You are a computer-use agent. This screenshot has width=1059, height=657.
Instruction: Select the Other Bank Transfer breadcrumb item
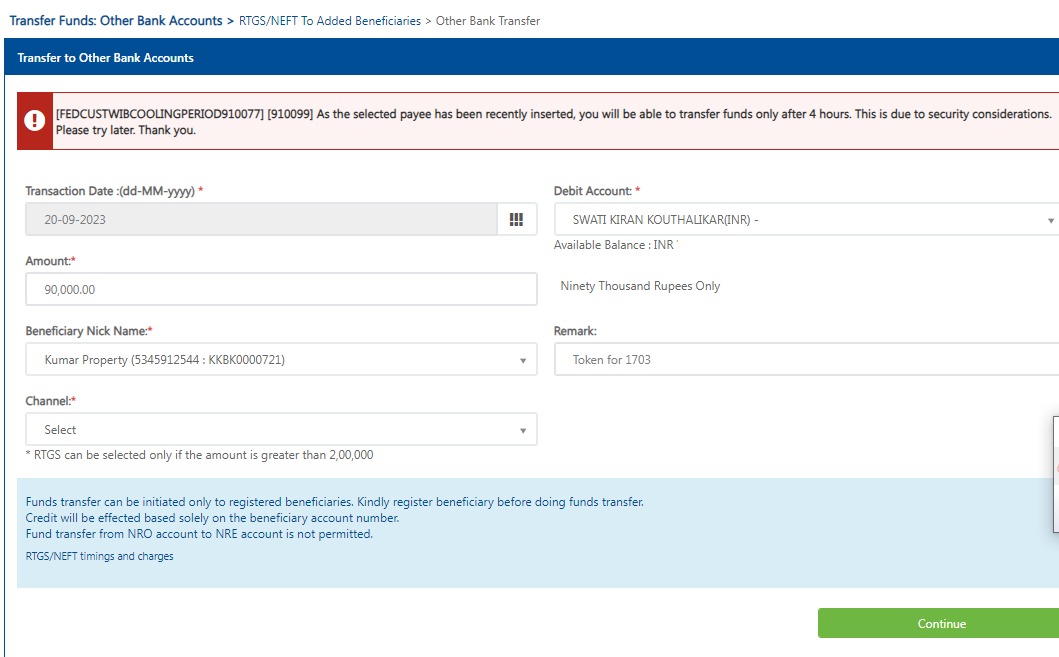pos(488,20)
